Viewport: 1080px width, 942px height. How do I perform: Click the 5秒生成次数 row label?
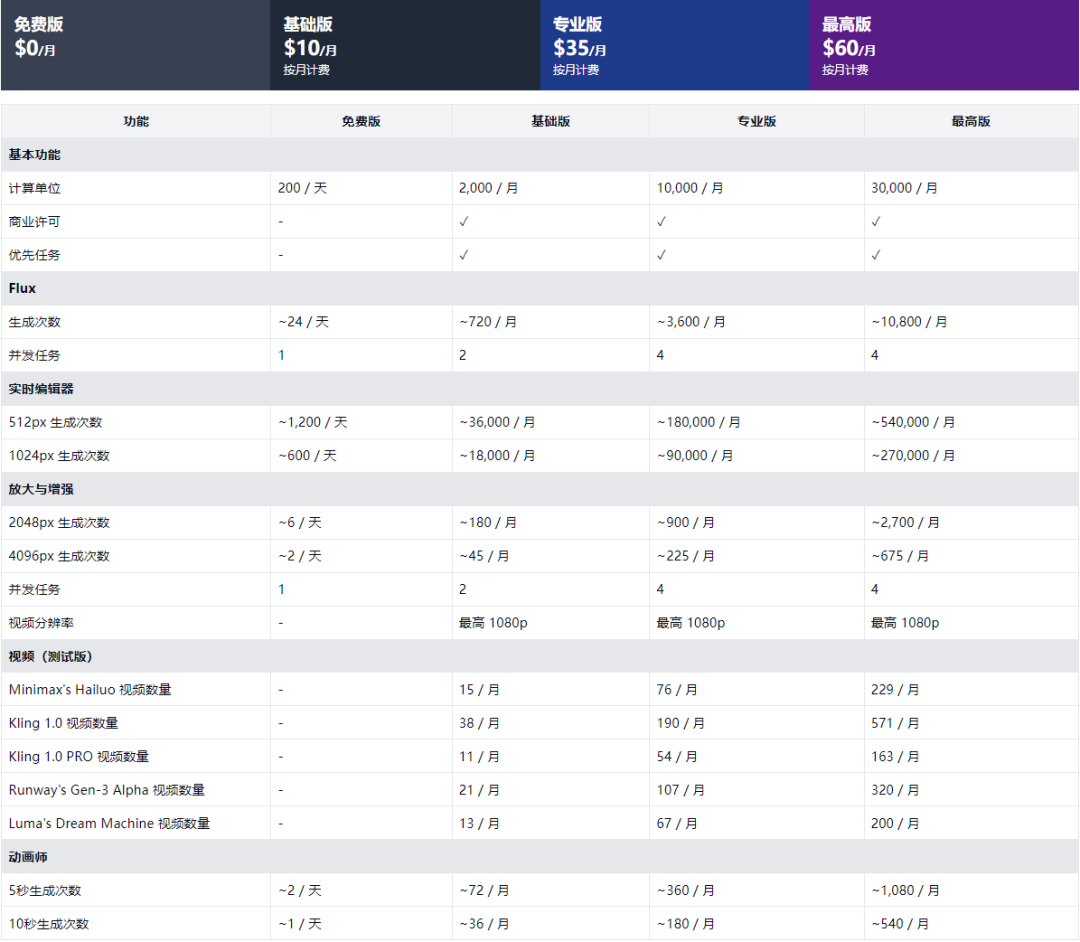[x=45, y=891]
